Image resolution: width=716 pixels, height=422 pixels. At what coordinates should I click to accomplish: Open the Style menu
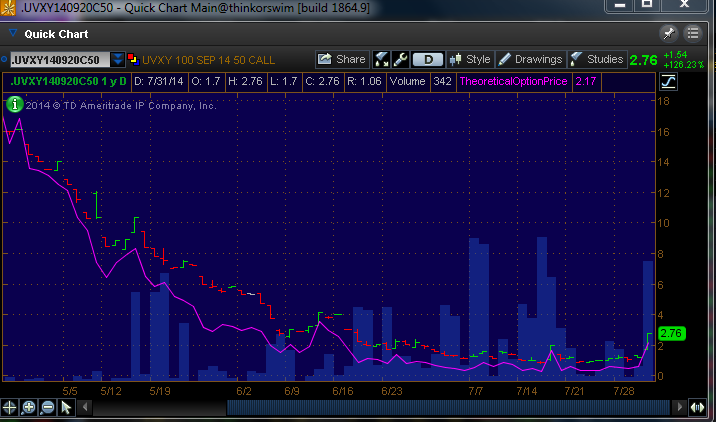(x=470, y=59)
